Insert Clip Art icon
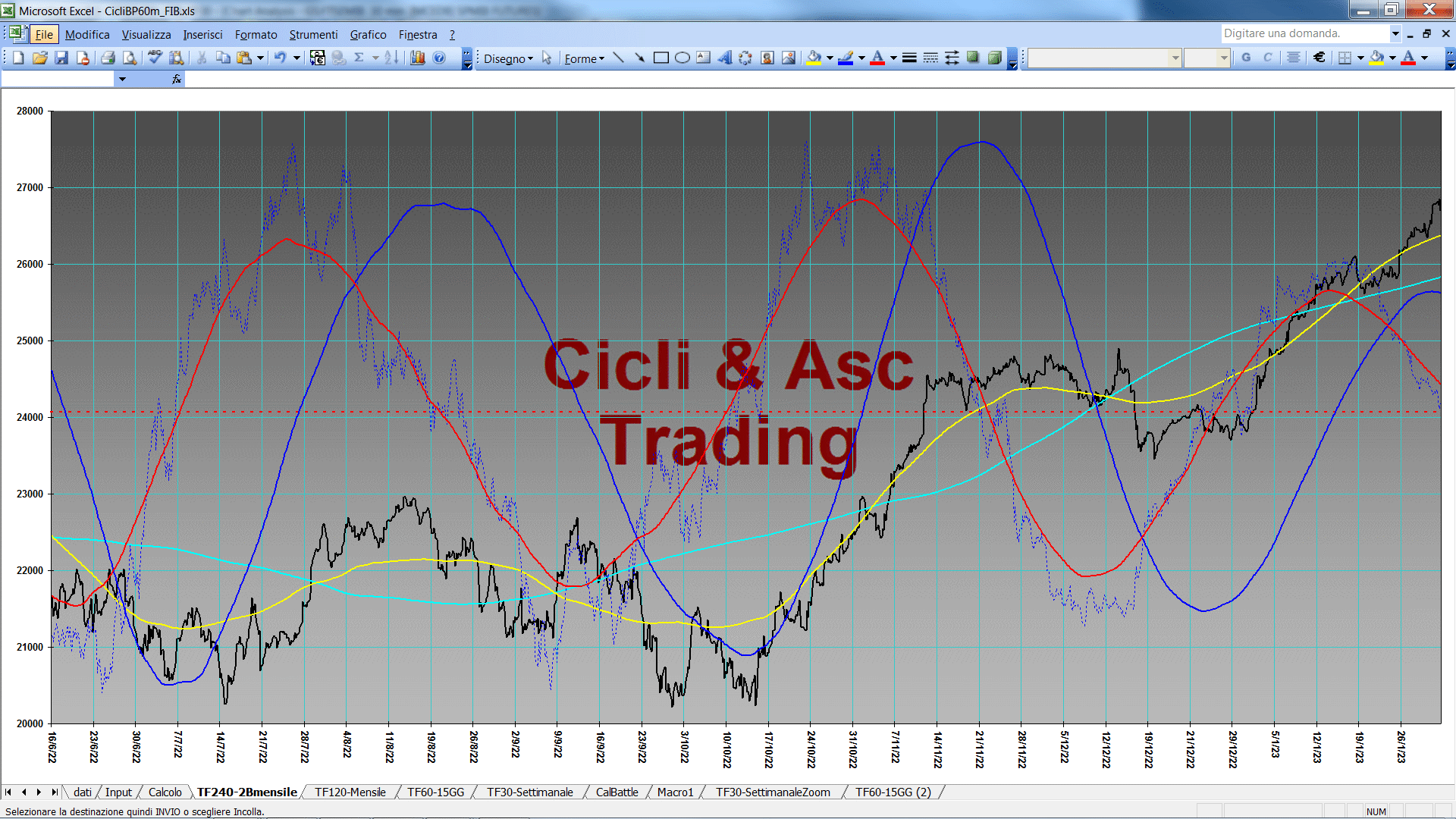 pyautogui.click(x=767, y=58)
